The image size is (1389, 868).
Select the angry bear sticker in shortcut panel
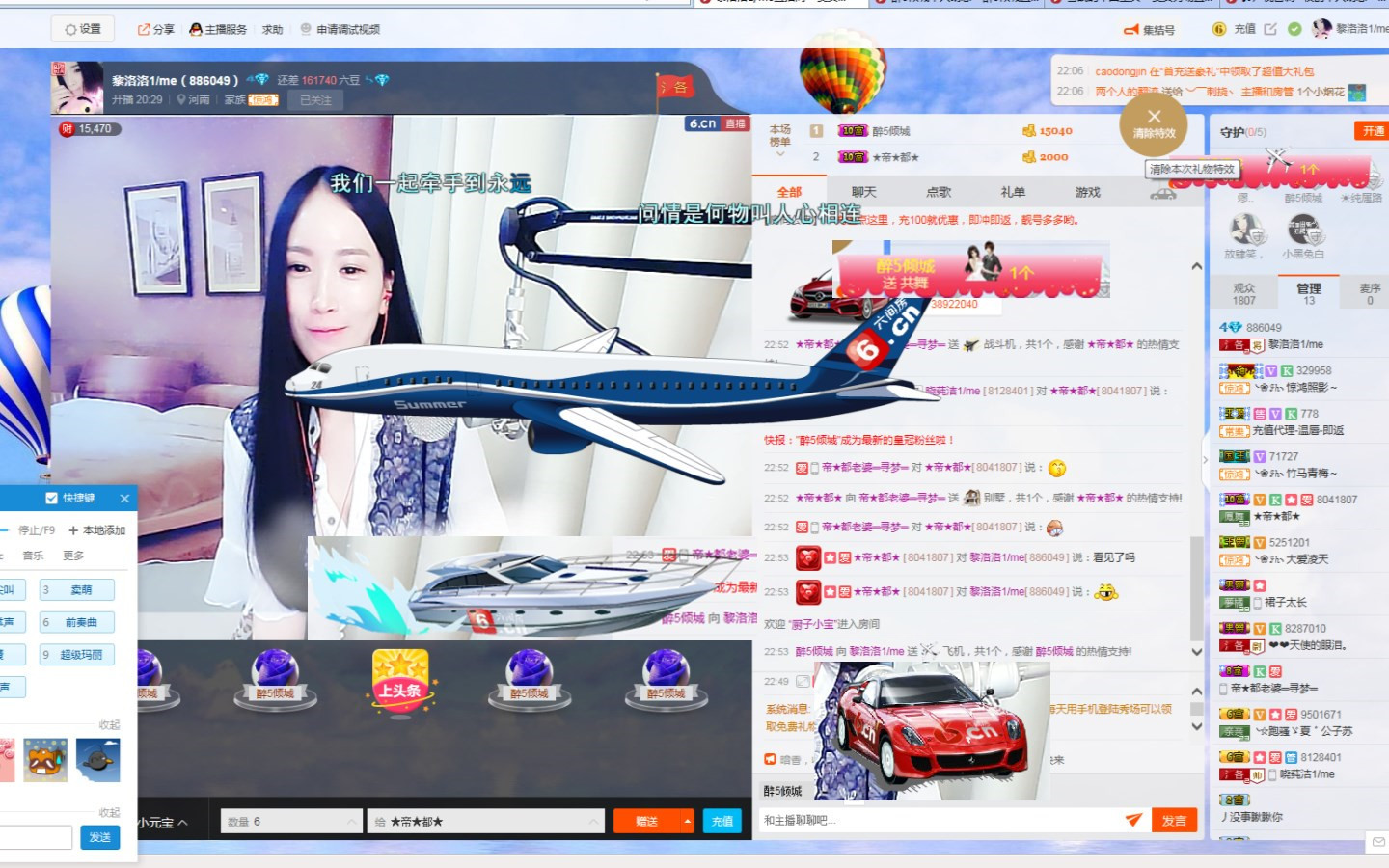point(45,760)
